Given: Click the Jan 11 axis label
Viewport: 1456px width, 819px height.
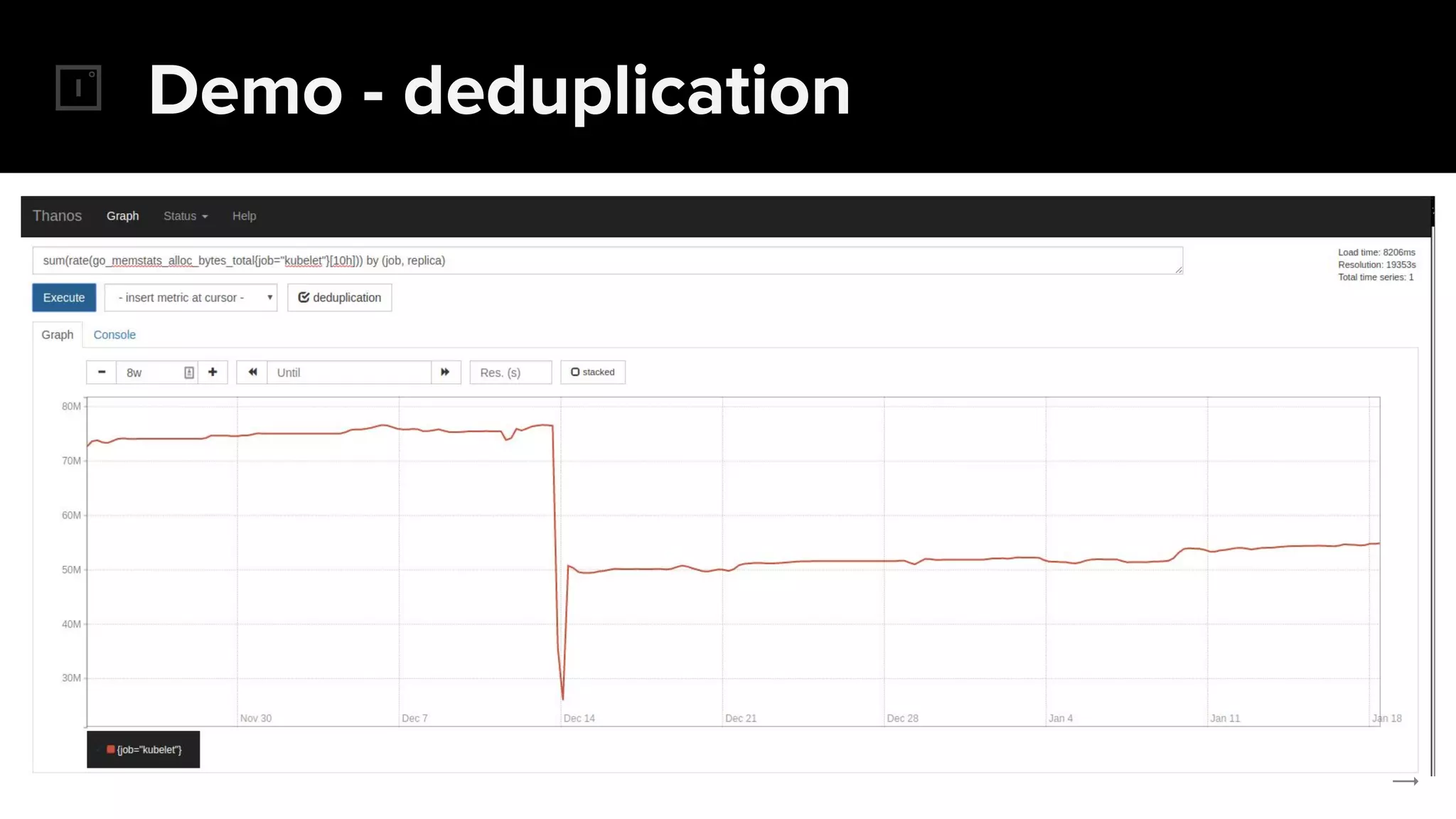Looking at the screenshot, I should pyautogui.click(x=1225, y=718).
